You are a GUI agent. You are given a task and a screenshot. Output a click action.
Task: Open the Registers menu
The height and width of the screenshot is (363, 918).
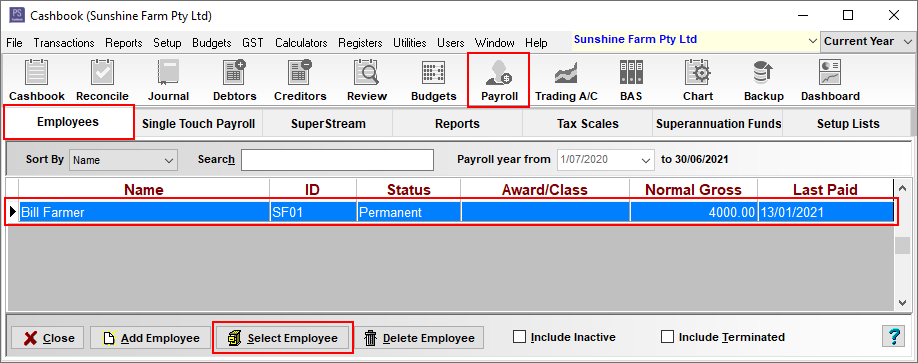click(360, 43)
